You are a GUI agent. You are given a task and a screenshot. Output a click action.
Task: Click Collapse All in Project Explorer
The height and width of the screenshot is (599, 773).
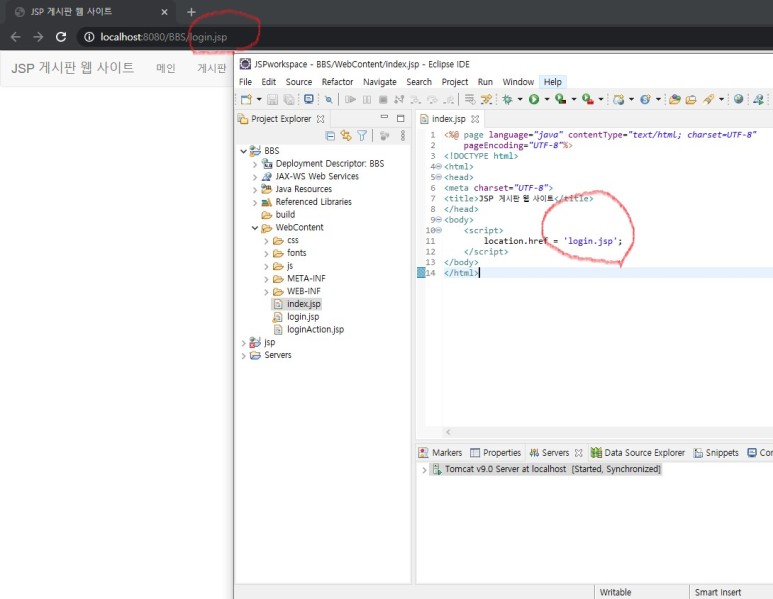[x=330, y=136]
